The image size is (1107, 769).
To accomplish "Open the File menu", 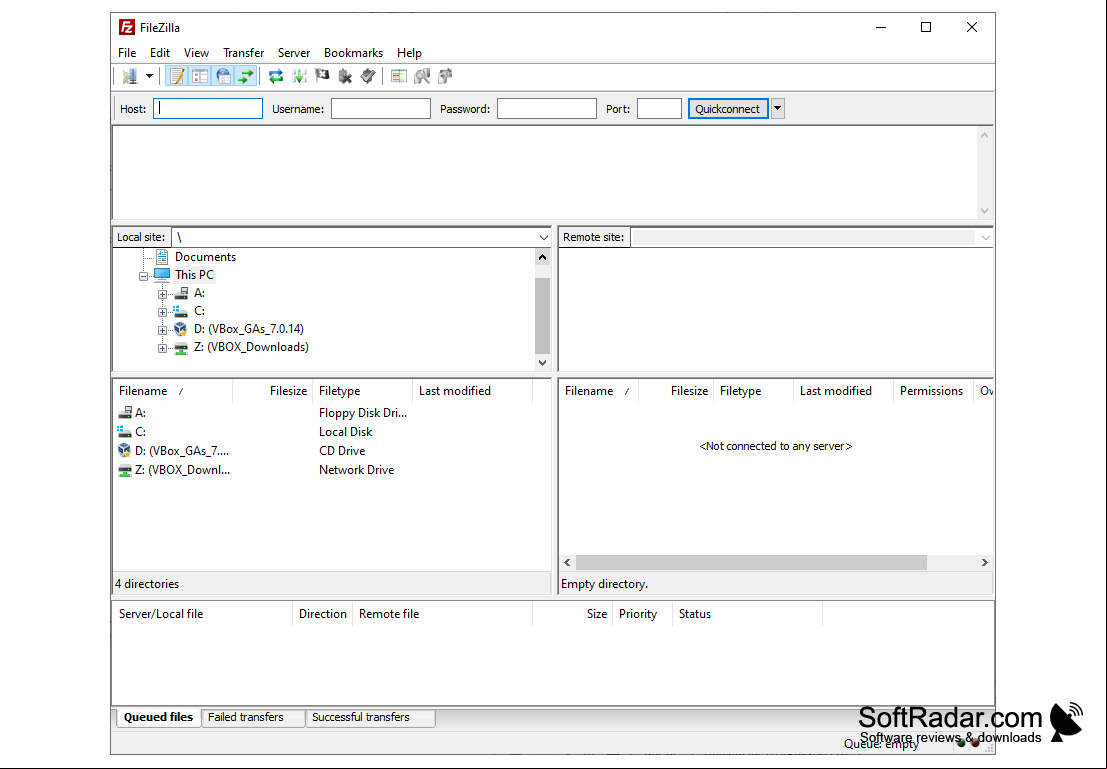I will tap(127, 53).
